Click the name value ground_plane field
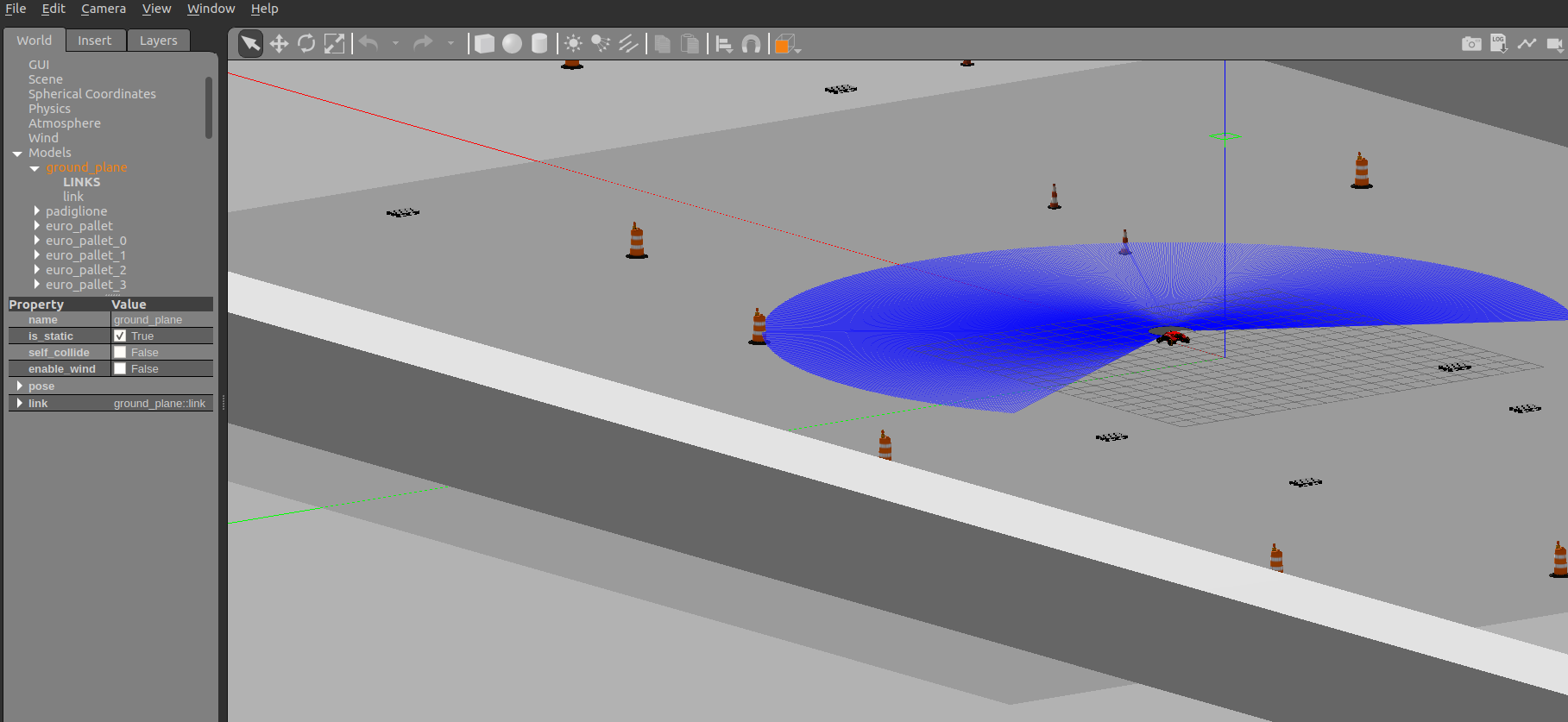This screenshot has height=722, width=1568. click(161, 319)
